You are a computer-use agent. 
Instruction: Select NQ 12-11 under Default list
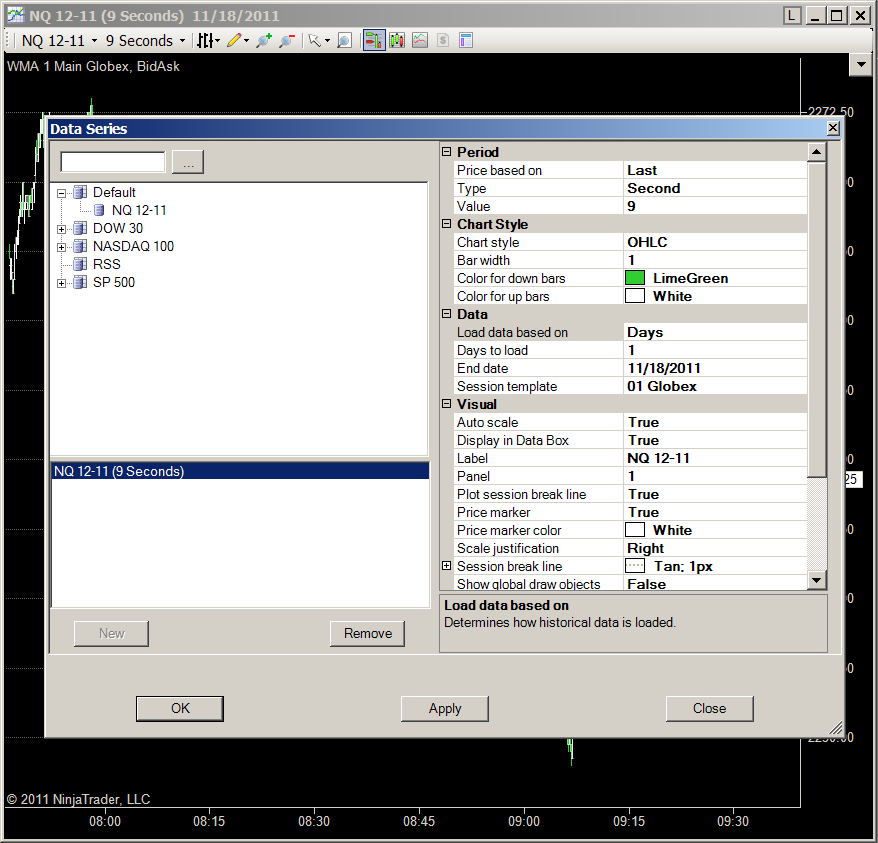tap(139, 210)
